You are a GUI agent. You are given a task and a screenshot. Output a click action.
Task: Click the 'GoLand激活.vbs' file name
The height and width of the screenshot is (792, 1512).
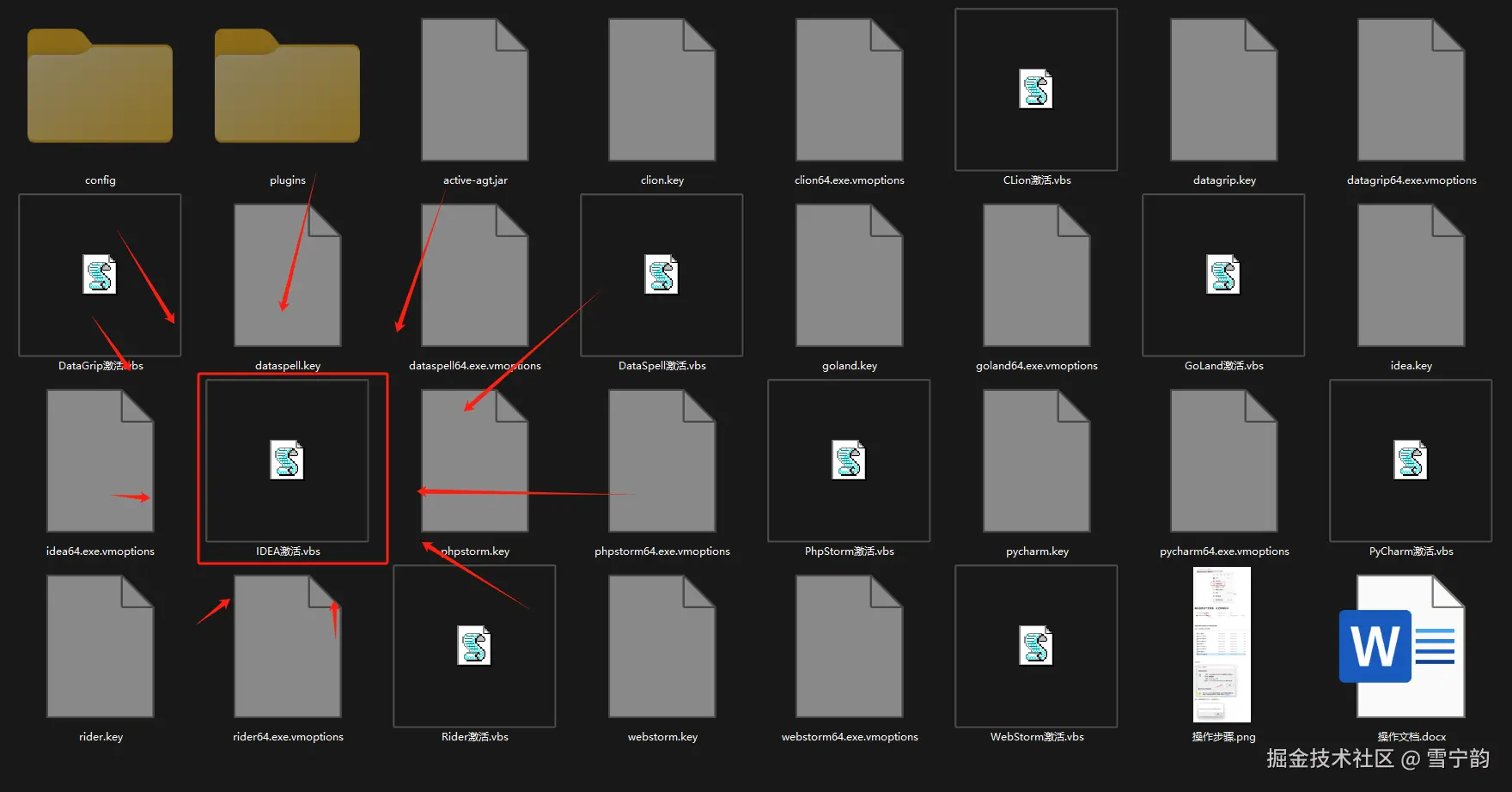tap(1224, 366)
